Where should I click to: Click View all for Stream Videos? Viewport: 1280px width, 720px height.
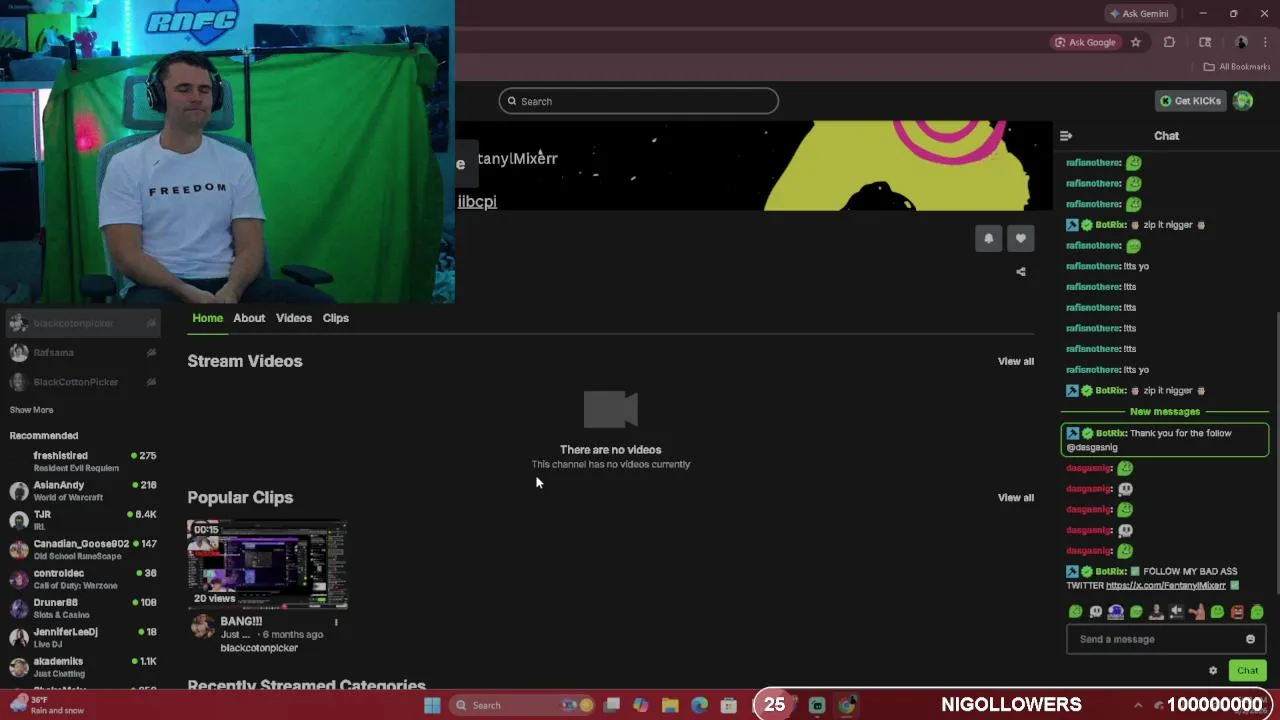[1015, 361]
